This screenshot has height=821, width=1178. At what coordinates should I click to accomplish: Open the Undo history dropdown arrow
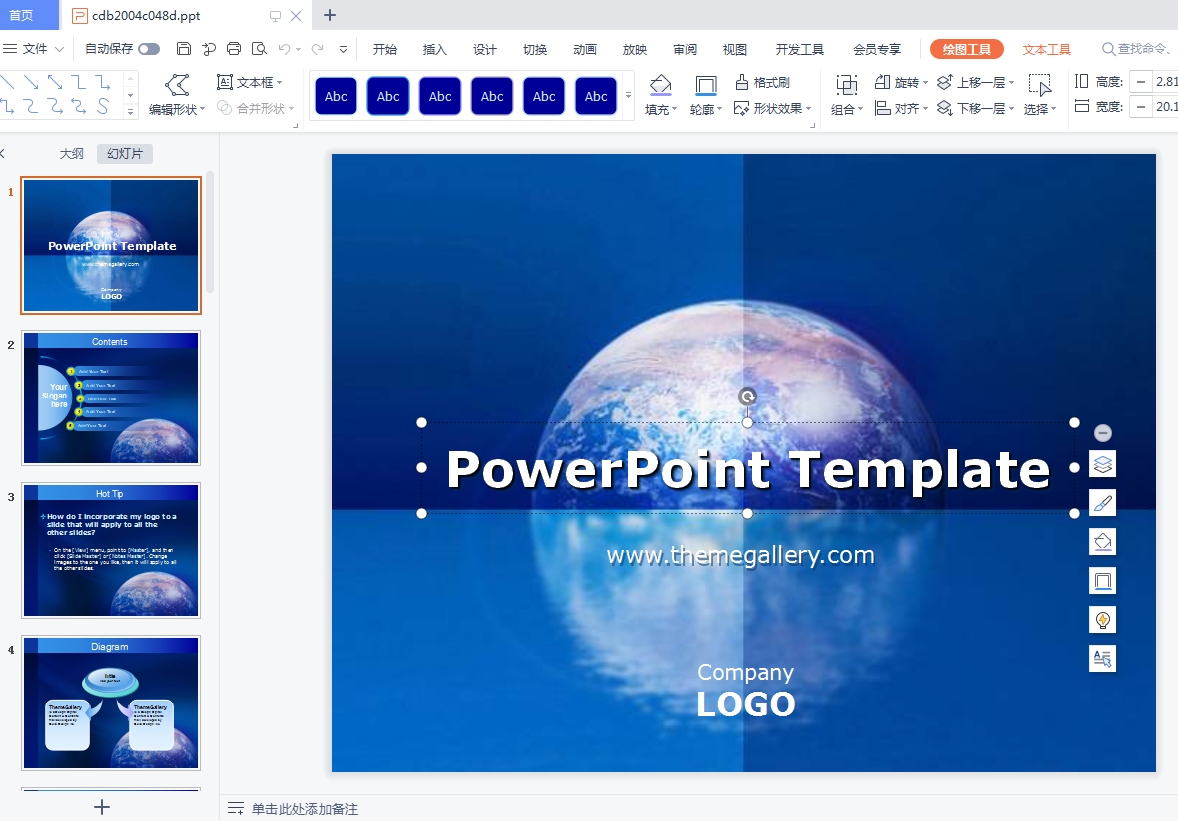(x=298, y=50)
